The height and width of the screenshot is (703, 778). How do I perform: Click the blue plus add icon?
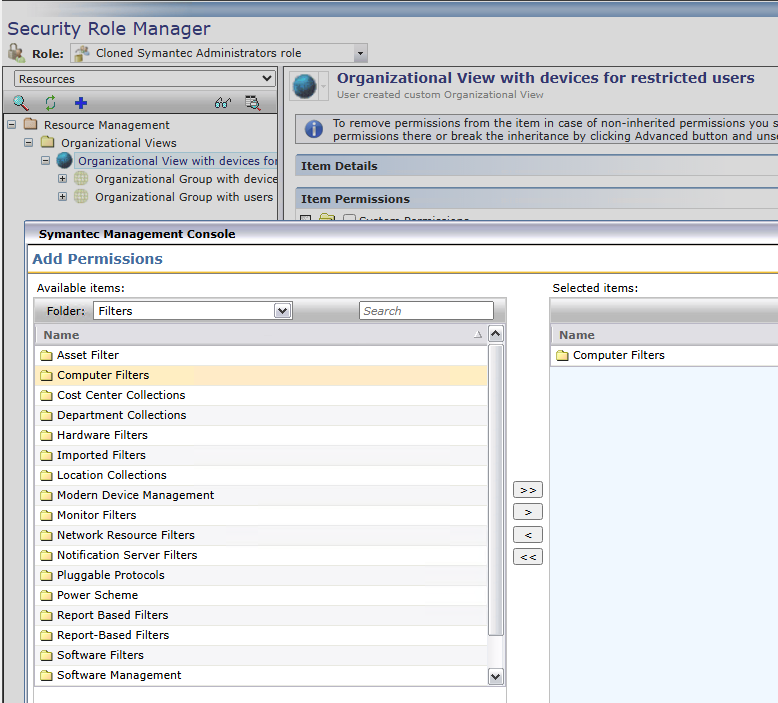coord(80,103)
